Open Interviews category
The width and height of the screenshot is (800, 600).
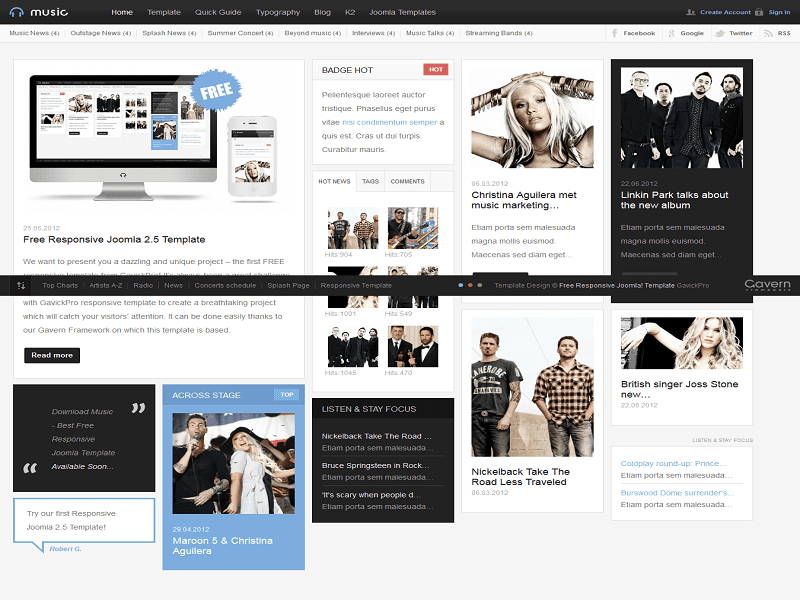click(373, 33)
